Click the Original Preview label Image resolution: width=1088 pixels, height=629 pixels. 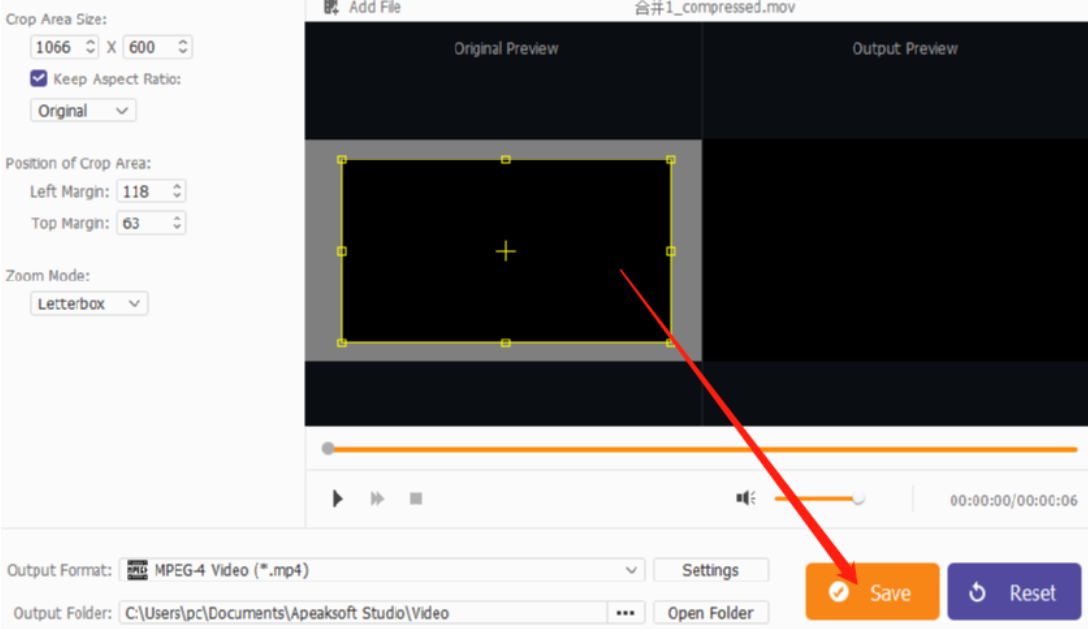[506, 49]
